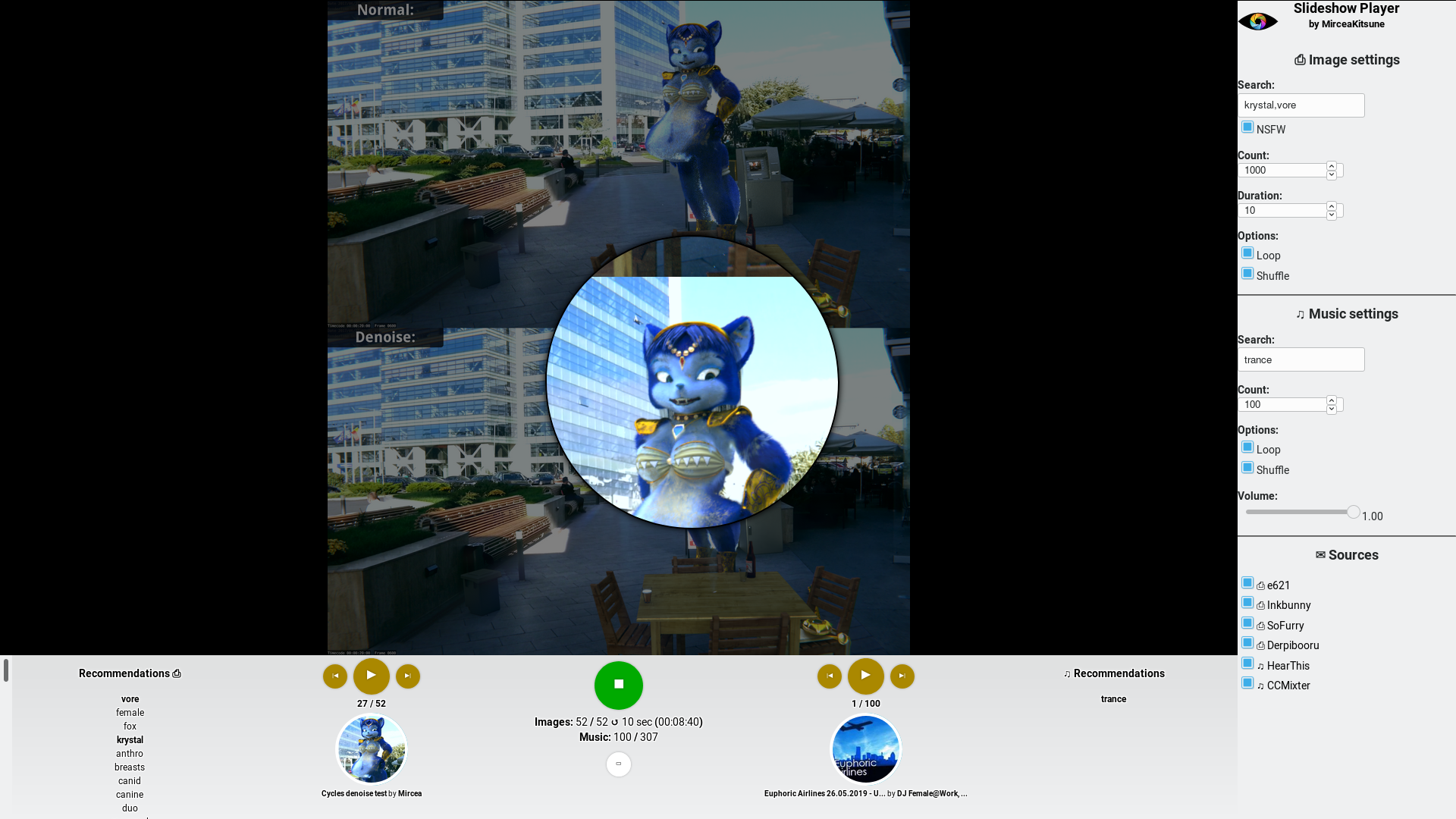This screenshot has width=1456, height=819.
Task: Click the small white fullscreen button
Action: point(618,764)
